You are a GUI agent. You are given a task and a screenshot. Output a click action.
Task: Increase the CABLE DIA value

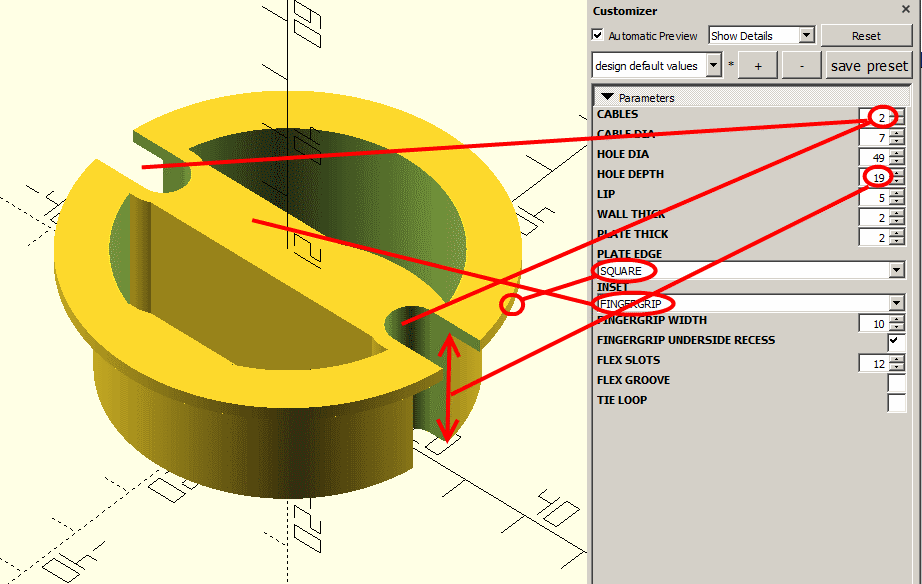point(897,134)
